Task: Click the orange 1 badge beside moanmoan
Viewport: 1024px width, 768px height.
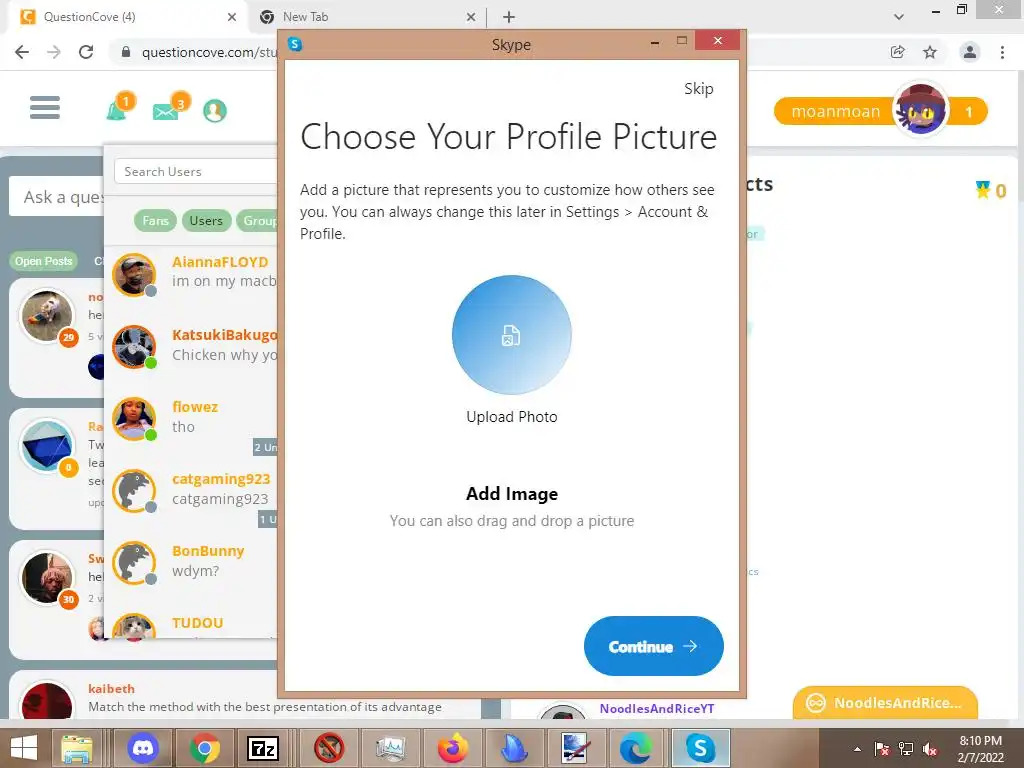Action: point(968,112)
